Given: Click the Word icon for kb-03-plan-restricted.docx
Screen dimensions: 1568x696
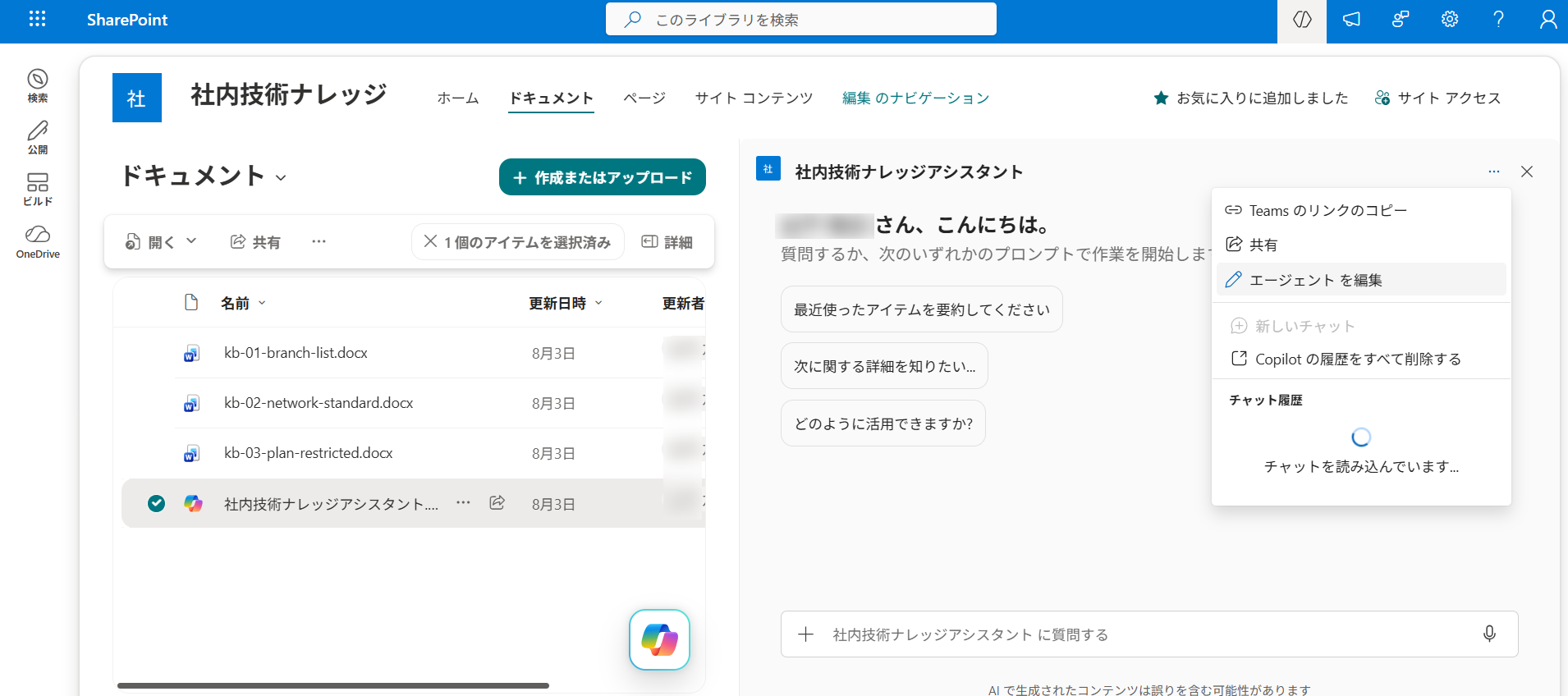Looking at the screenshot, I should coord(191,454).
